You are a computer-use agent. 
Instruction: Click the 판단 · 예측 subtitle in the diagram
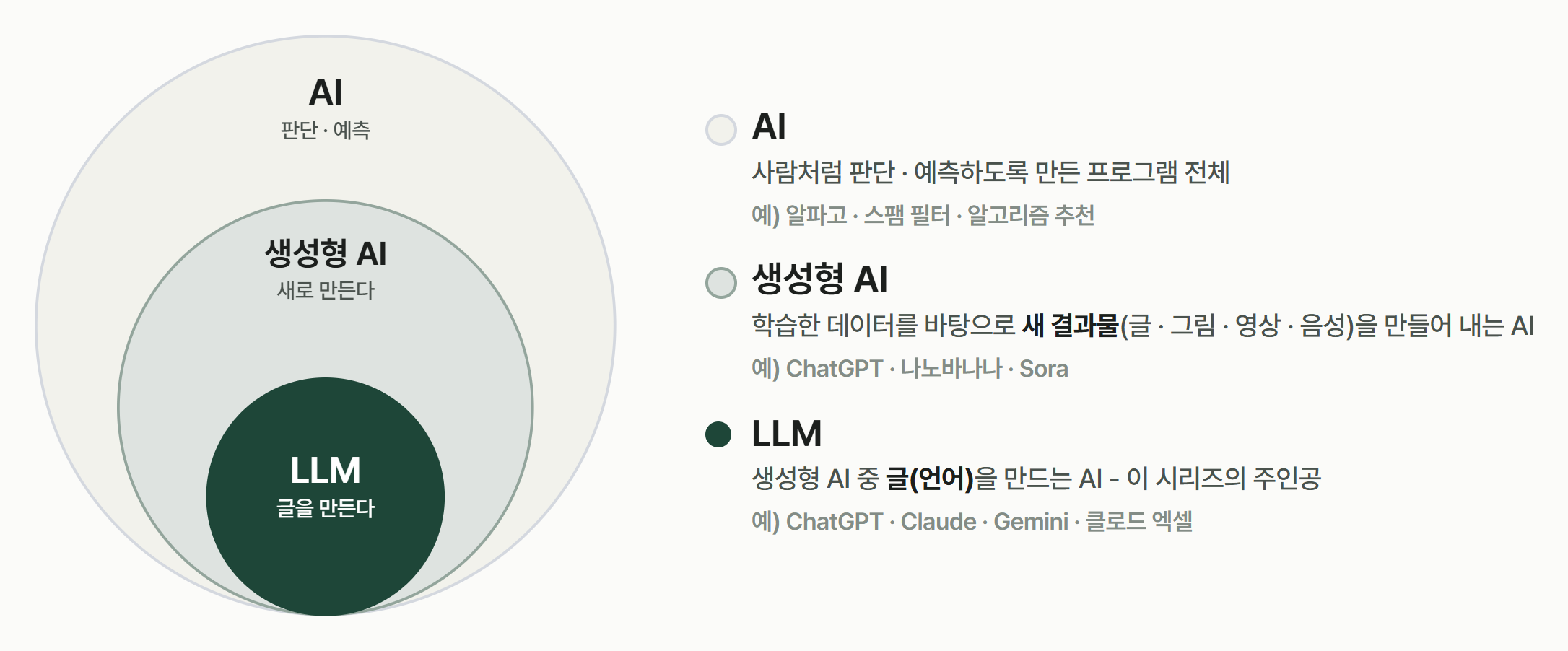coord(326,131)
